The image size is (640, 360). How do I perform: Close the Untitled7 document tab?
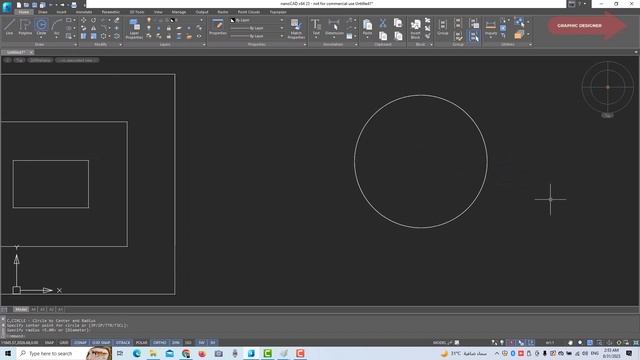coord(31,52)
